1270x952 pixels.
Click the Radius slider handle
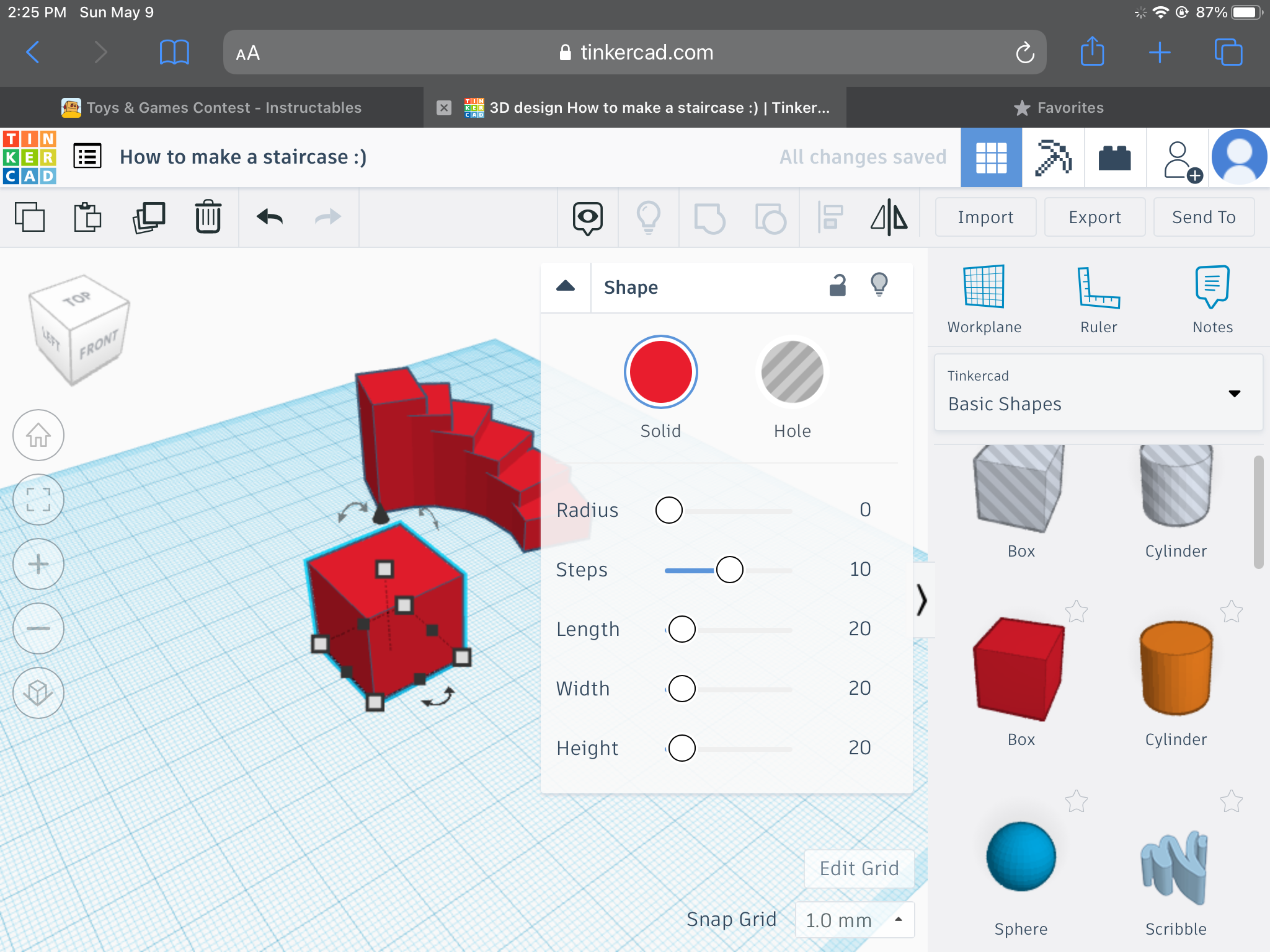click(669, 510)
